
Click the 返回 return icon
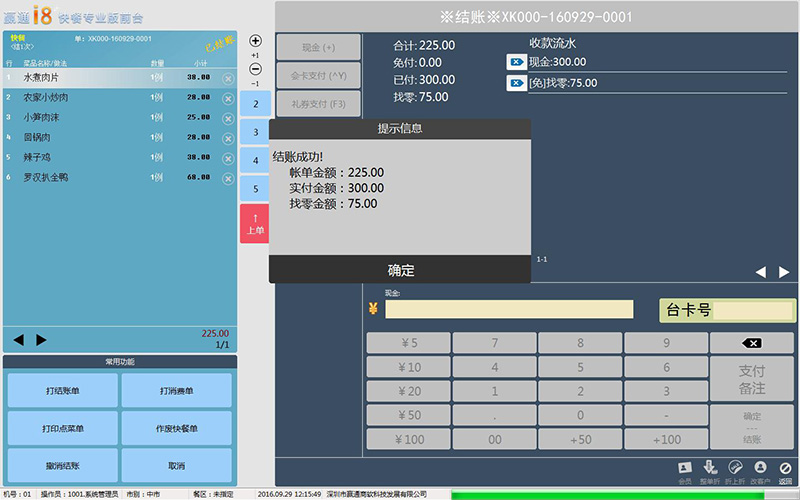tap(785, 468)
